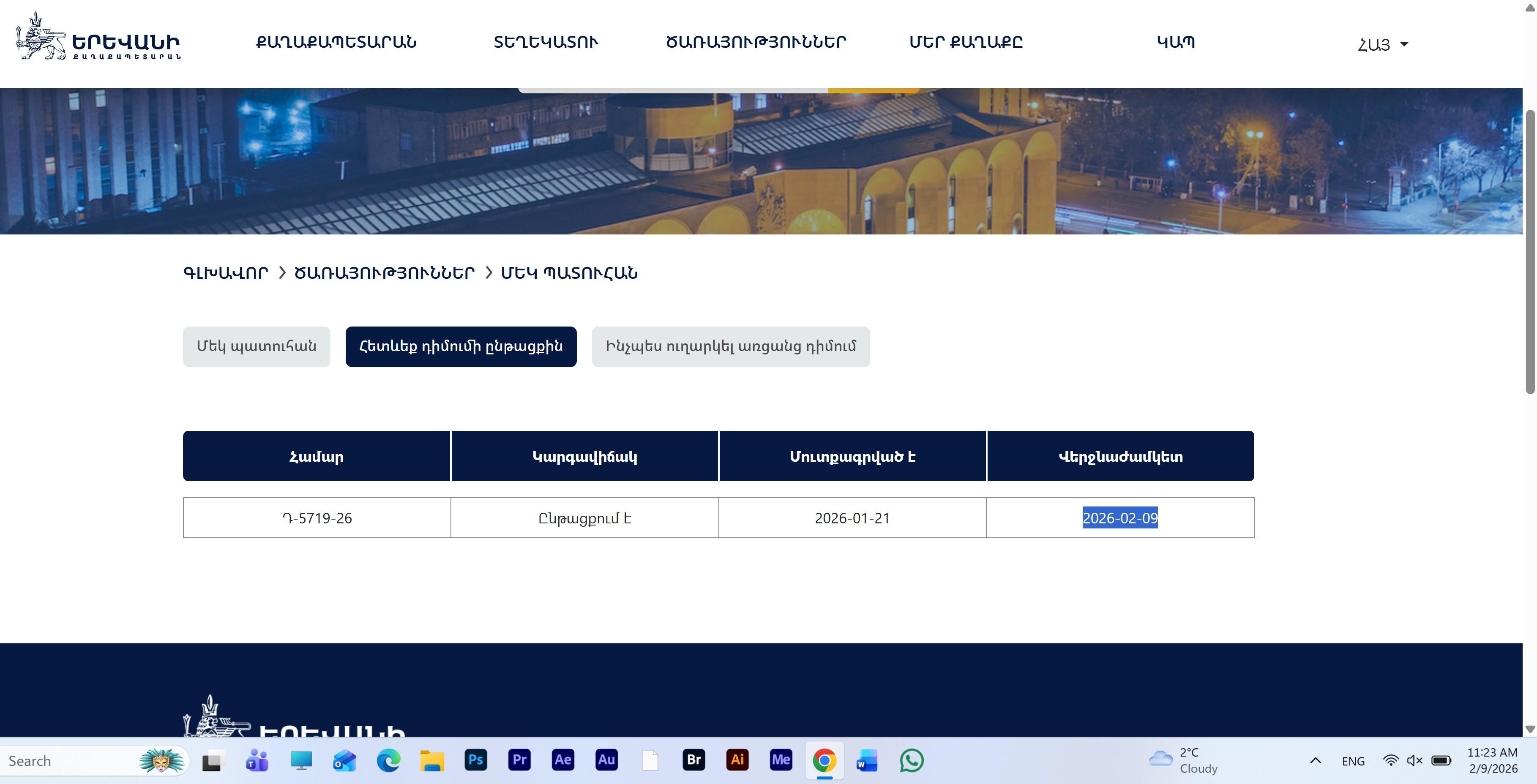Open Adobe Audition taskbar icon
Image resolution: width=1537 pixels, height=784 pixels.
point(606,760)
